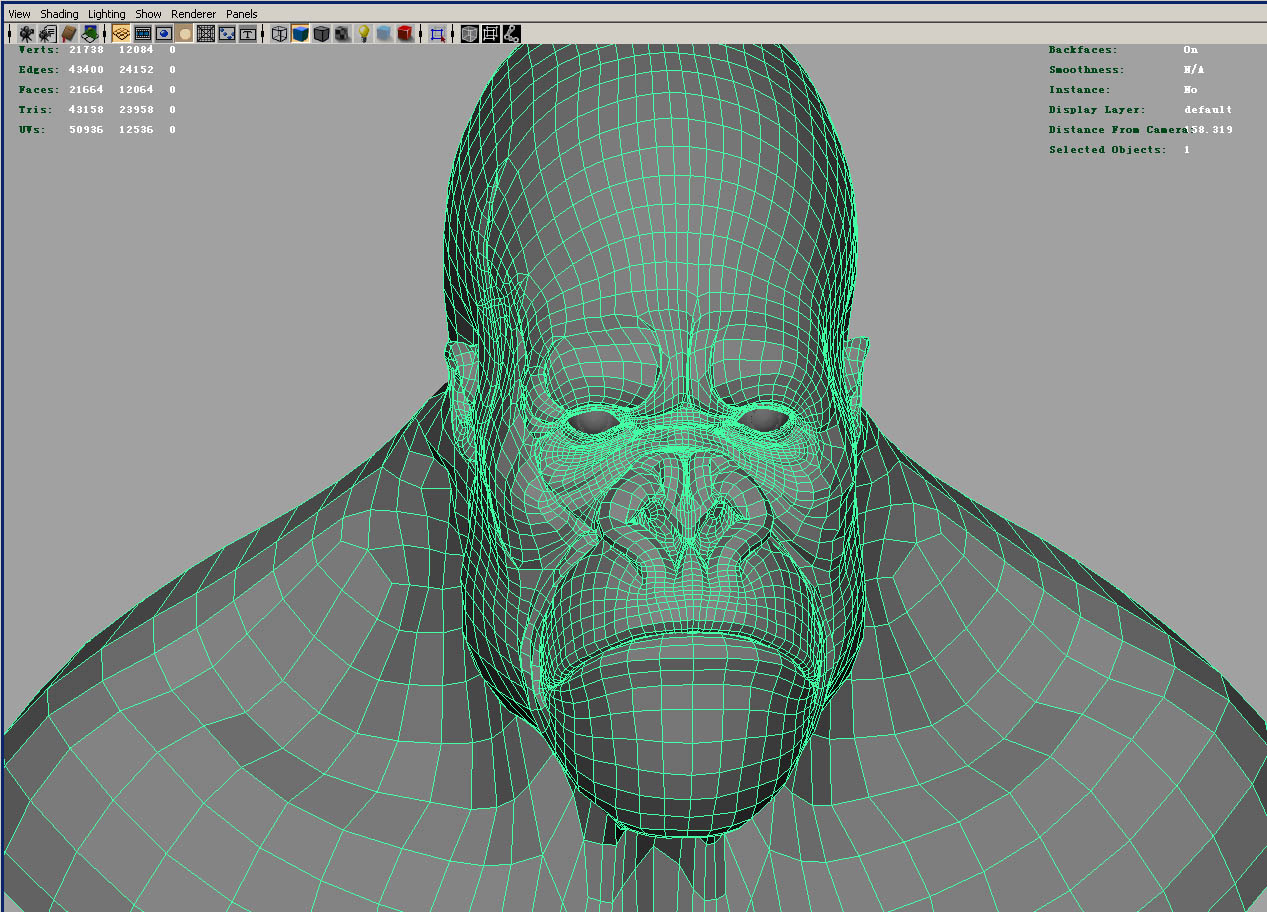The width and height of the screenshot is (1267, 912).
Task: Click the selected Edges value "24152"
Action: coord(137,70)
